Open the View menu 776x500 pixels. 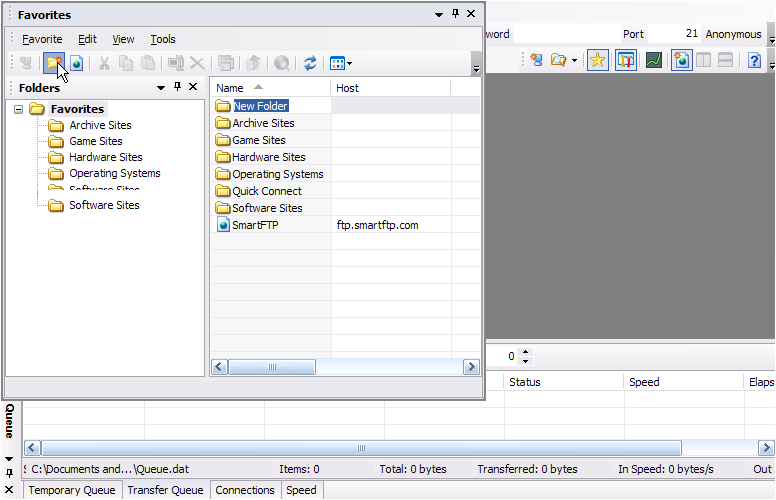tap(123, 39)
